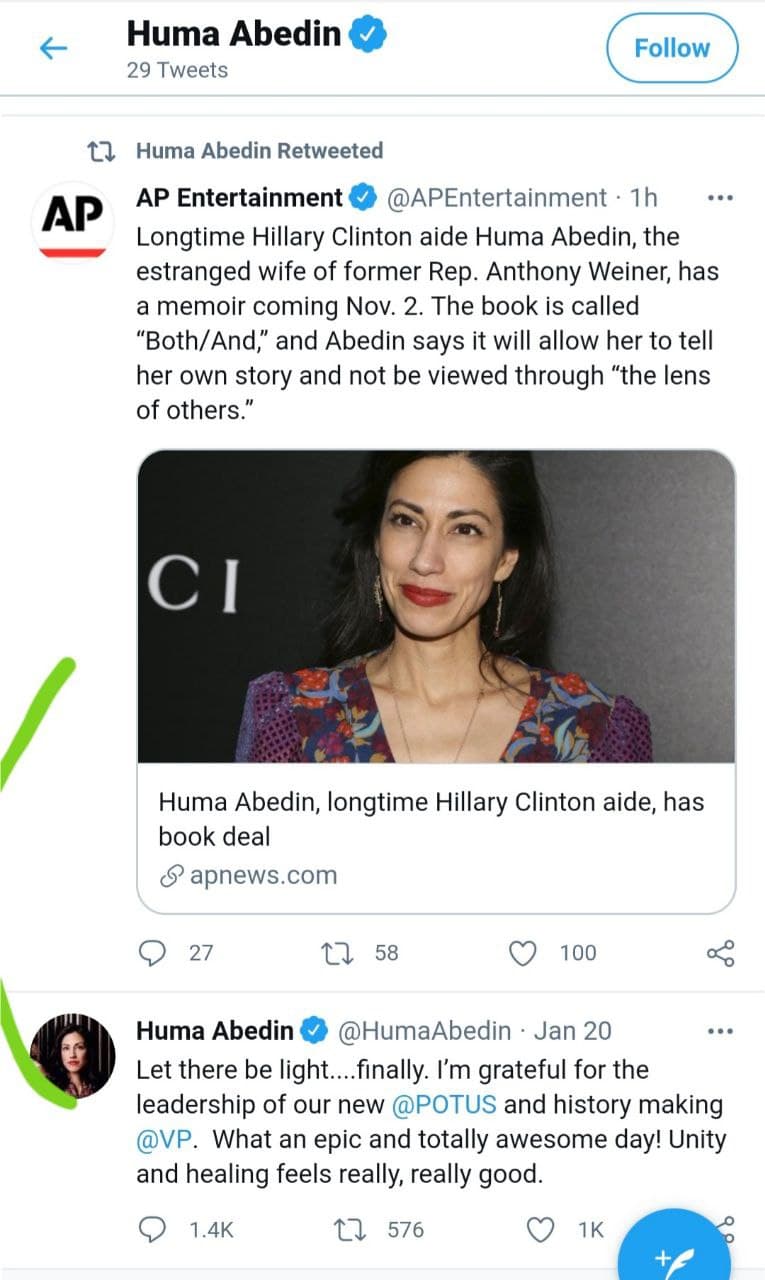Tap the back arrow icon

(53, 48)
